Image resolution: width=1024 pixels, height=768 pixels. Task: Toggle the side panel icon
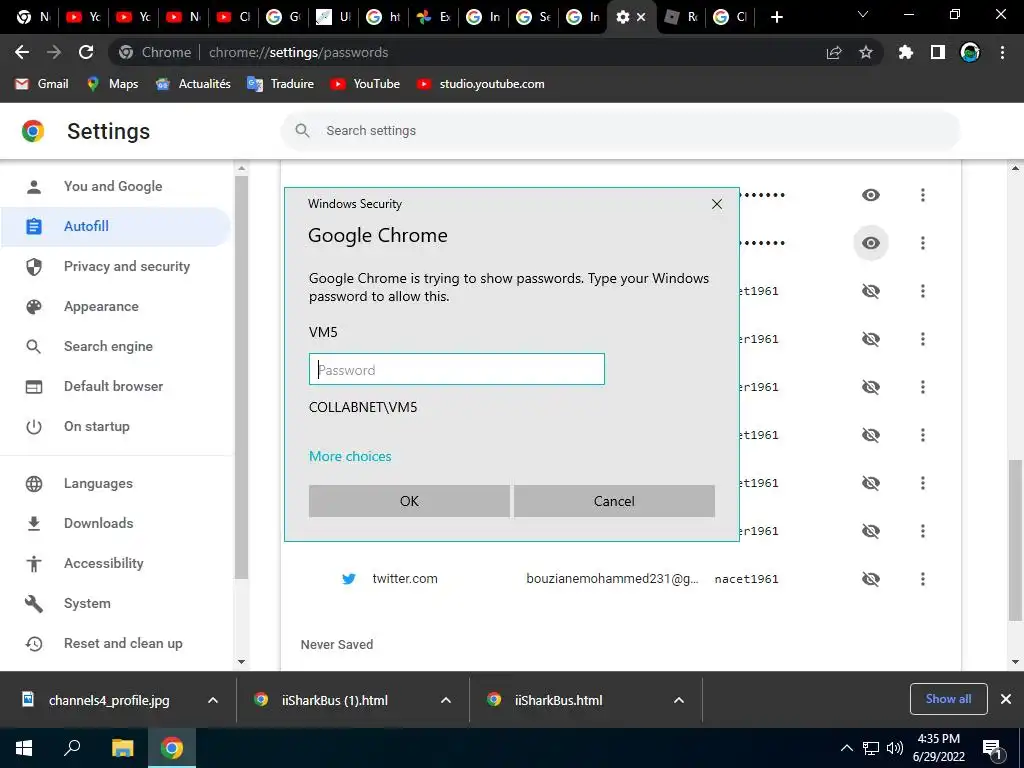point(938,52)
